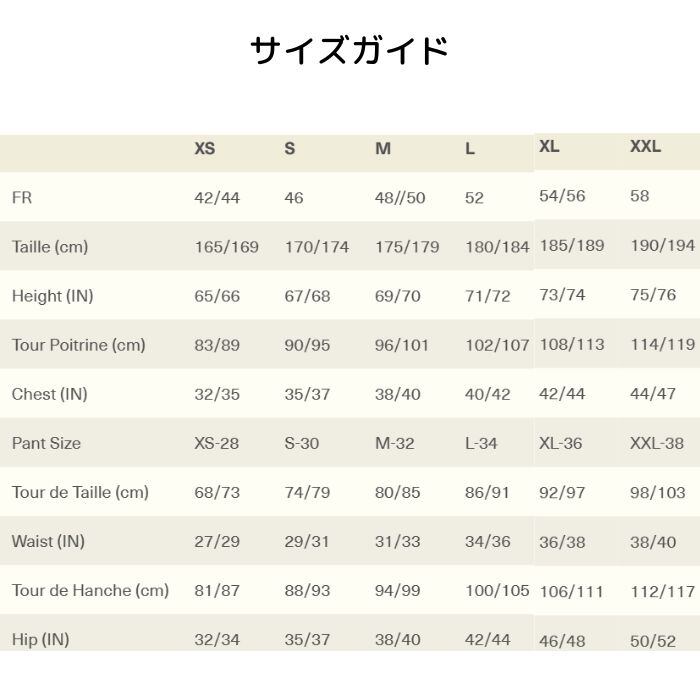Select the 102/107 Tour Poitrine cell
Screen dimensions: 700x700
497,345
